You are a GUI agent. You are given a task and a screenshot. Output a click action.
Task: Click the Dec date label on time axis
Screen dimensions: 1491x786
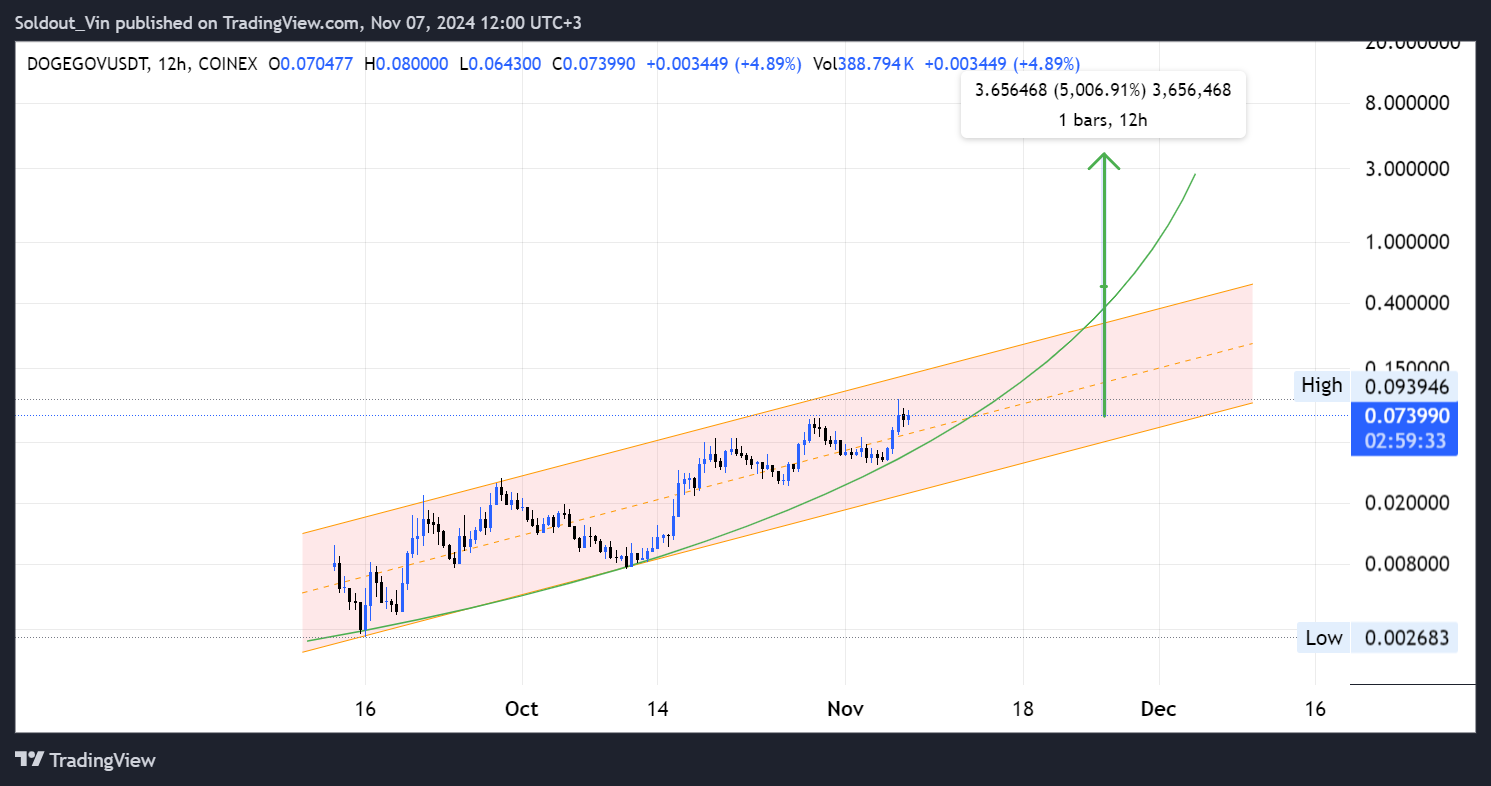[x=1159, y=709]
